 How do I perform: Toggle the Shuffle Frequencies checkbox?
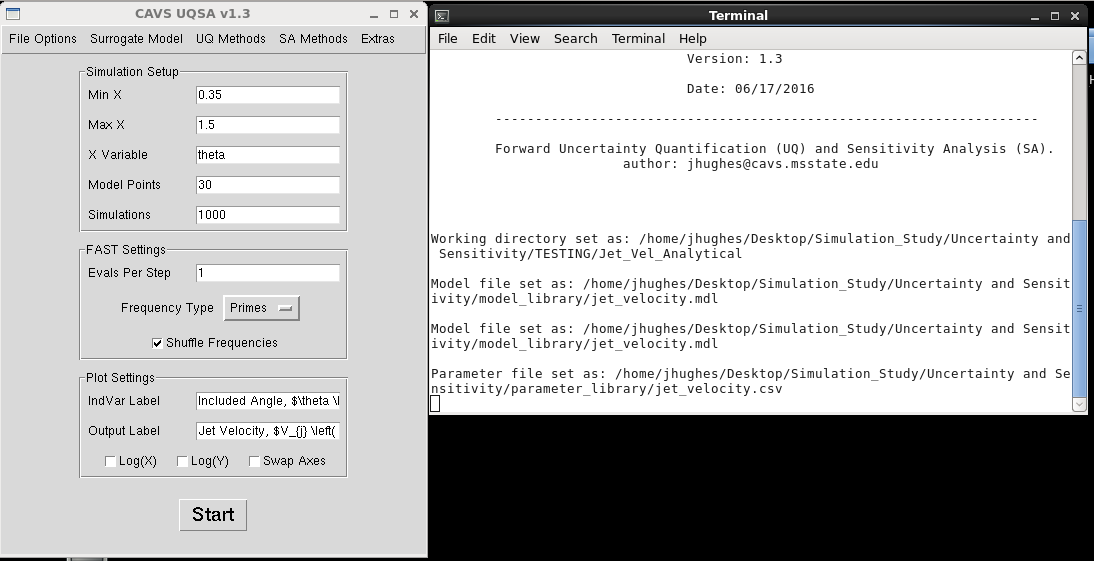coord(157,343)
